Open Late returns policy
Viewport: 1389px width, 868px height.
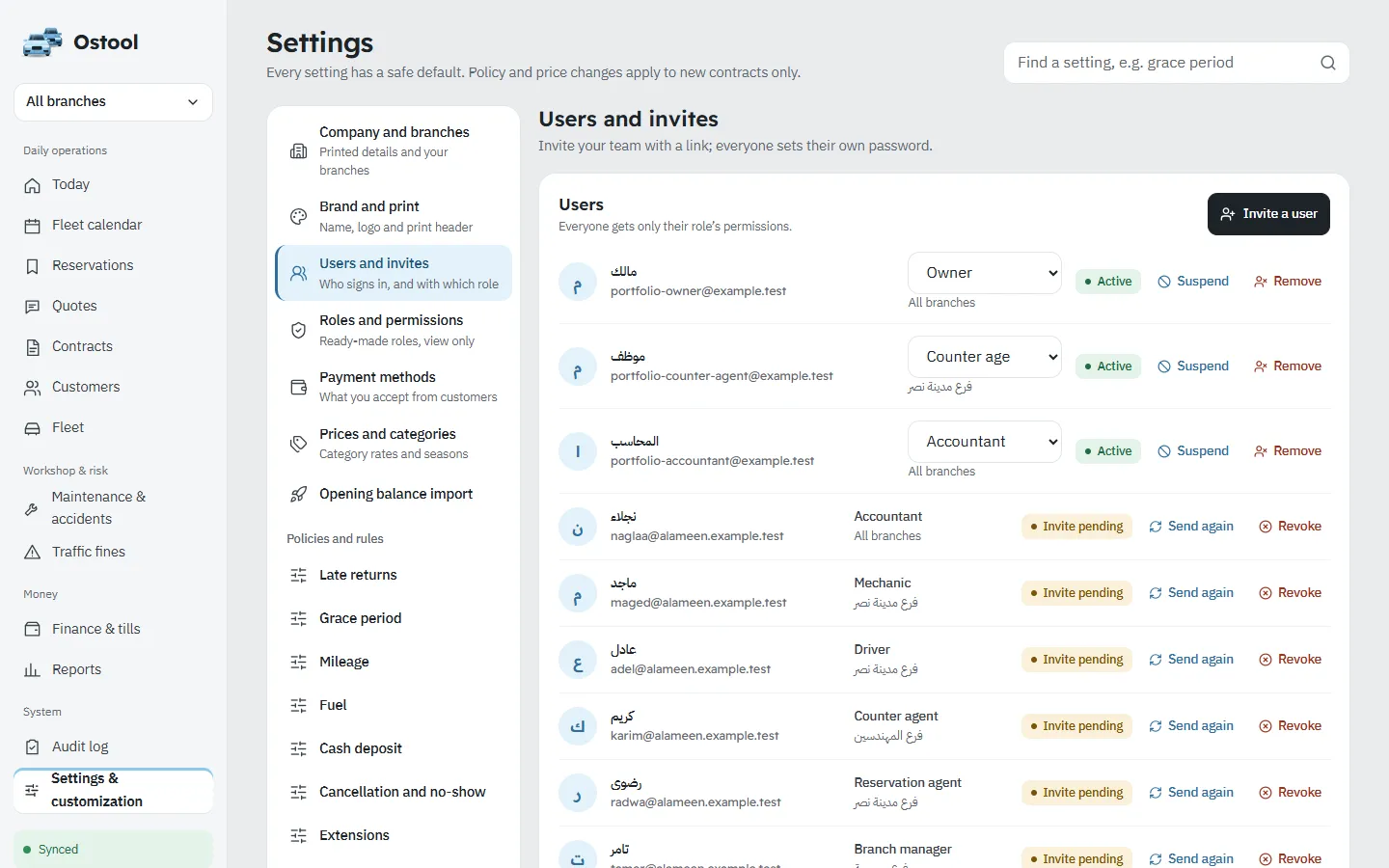[x=394, y=576]
